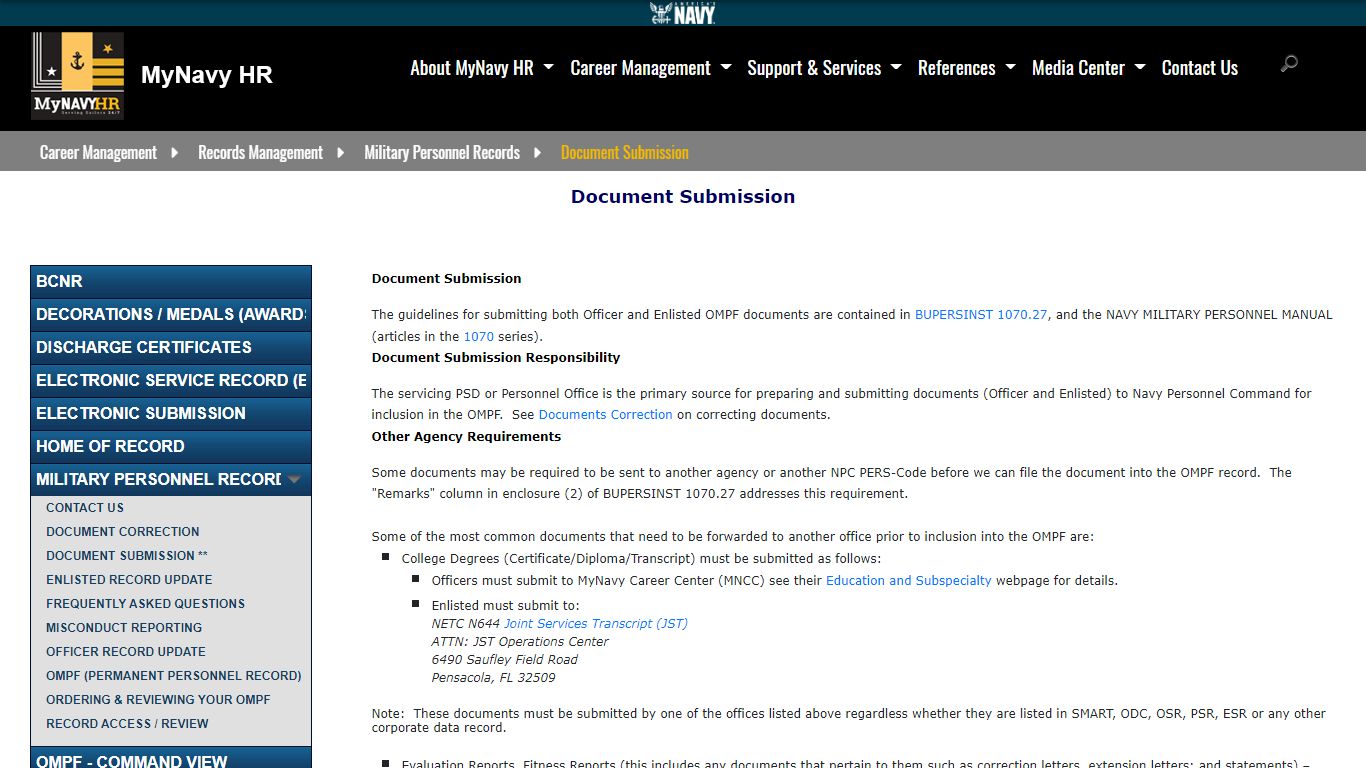Click Career Management breadcrumb
Image resolution: width=1366 pixels, height=768 pixels.
98,152
